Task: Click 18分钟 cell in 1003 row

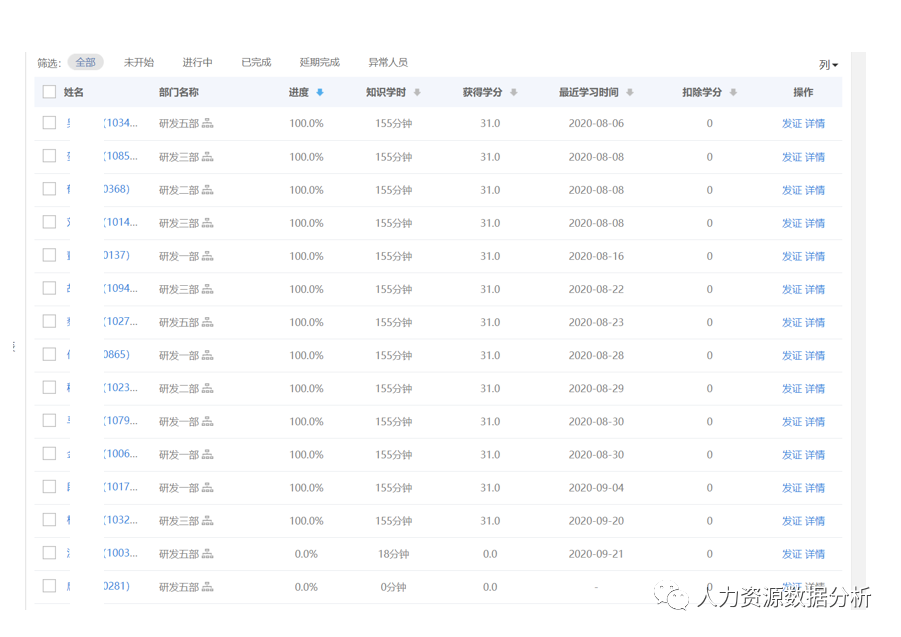Action: (394, 554)
